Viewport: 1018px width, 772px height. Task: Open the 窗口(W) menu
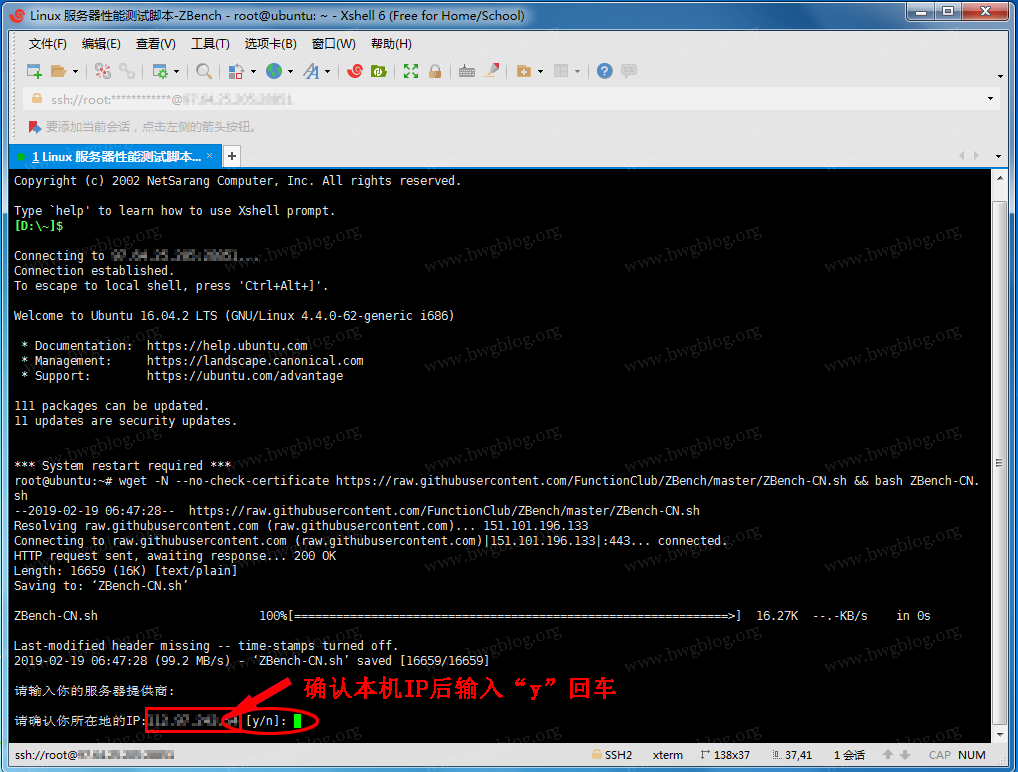coord(334,44)
